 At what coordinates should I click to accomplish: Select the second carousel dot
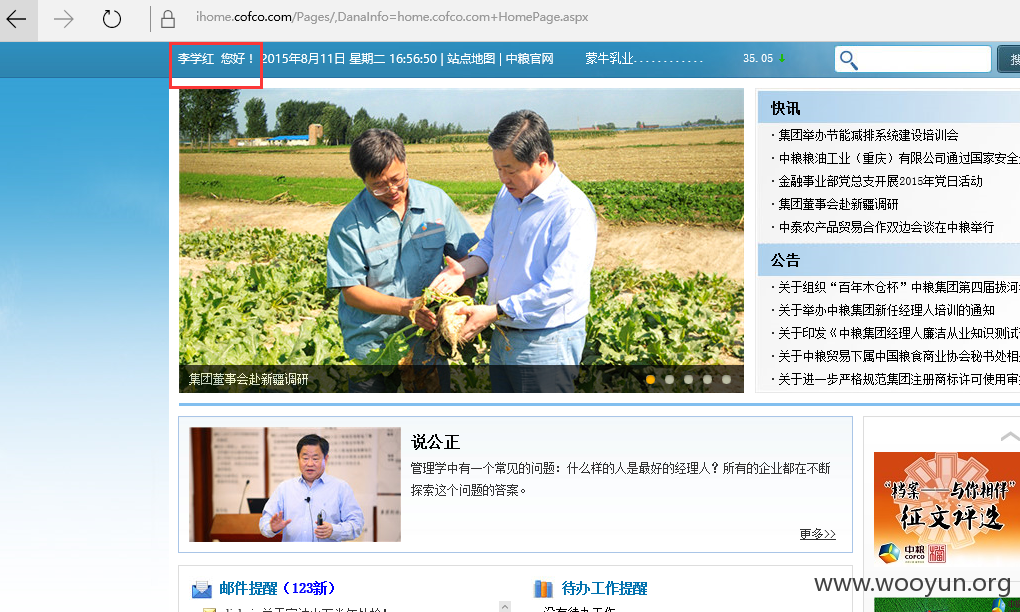669,379
